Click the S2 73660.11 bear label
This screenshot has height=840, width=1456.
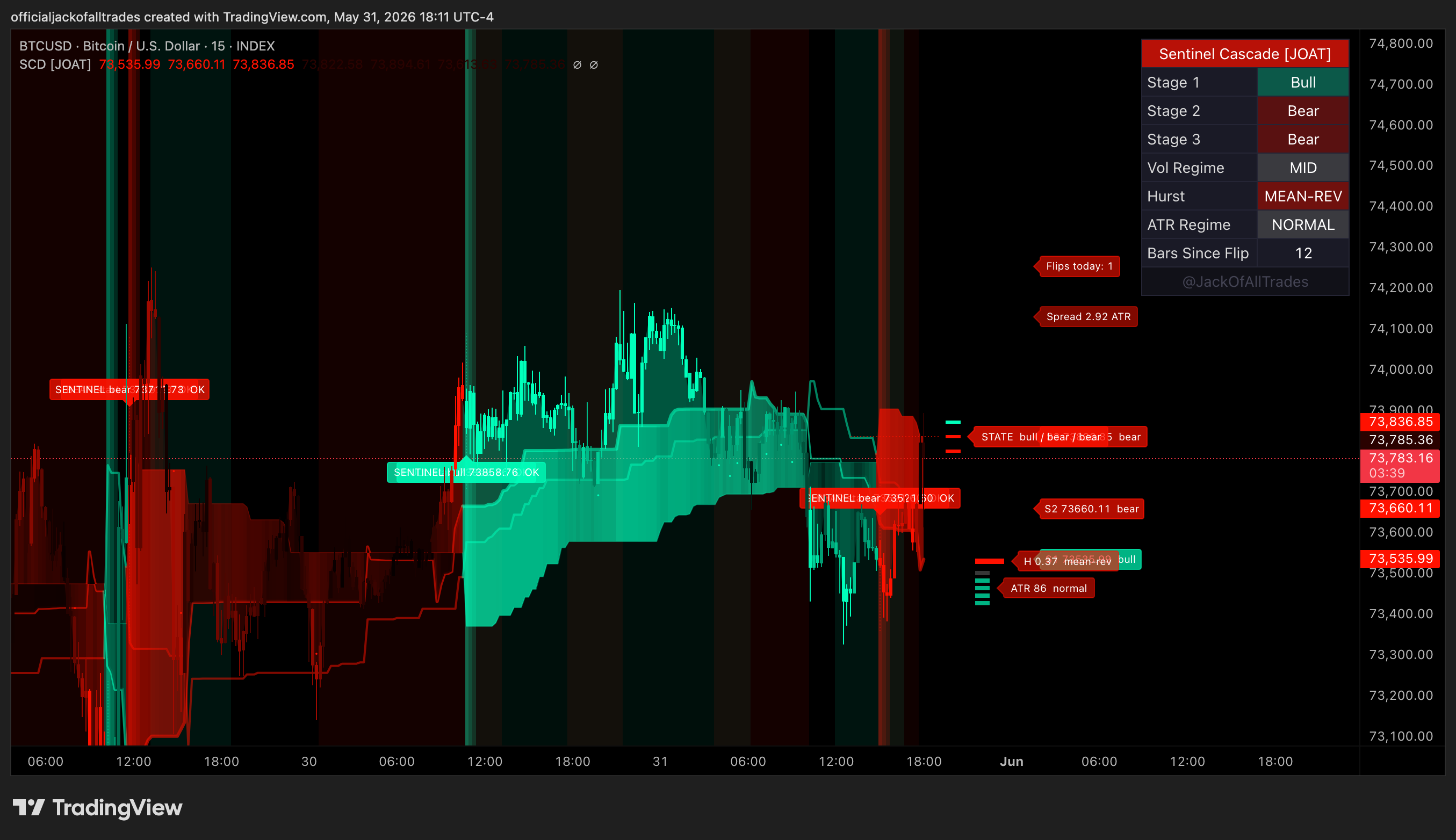1090,509
